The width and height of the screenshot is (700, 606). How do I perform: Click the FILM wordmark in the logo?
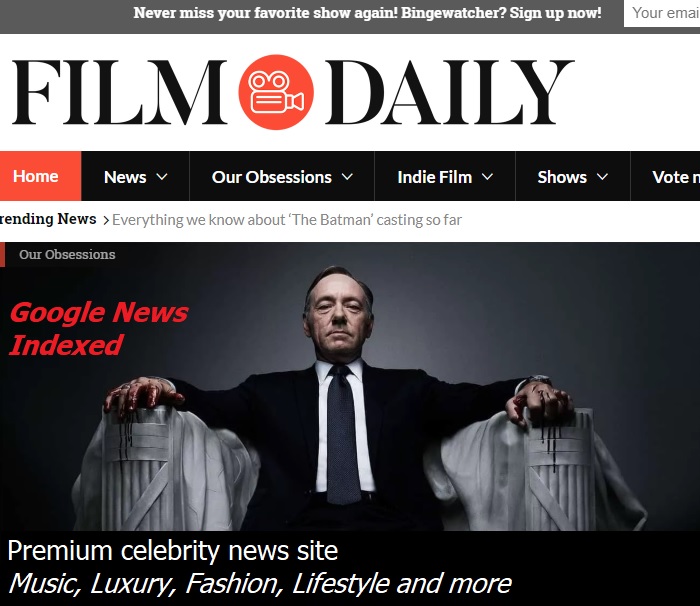(x=119, y=92)
